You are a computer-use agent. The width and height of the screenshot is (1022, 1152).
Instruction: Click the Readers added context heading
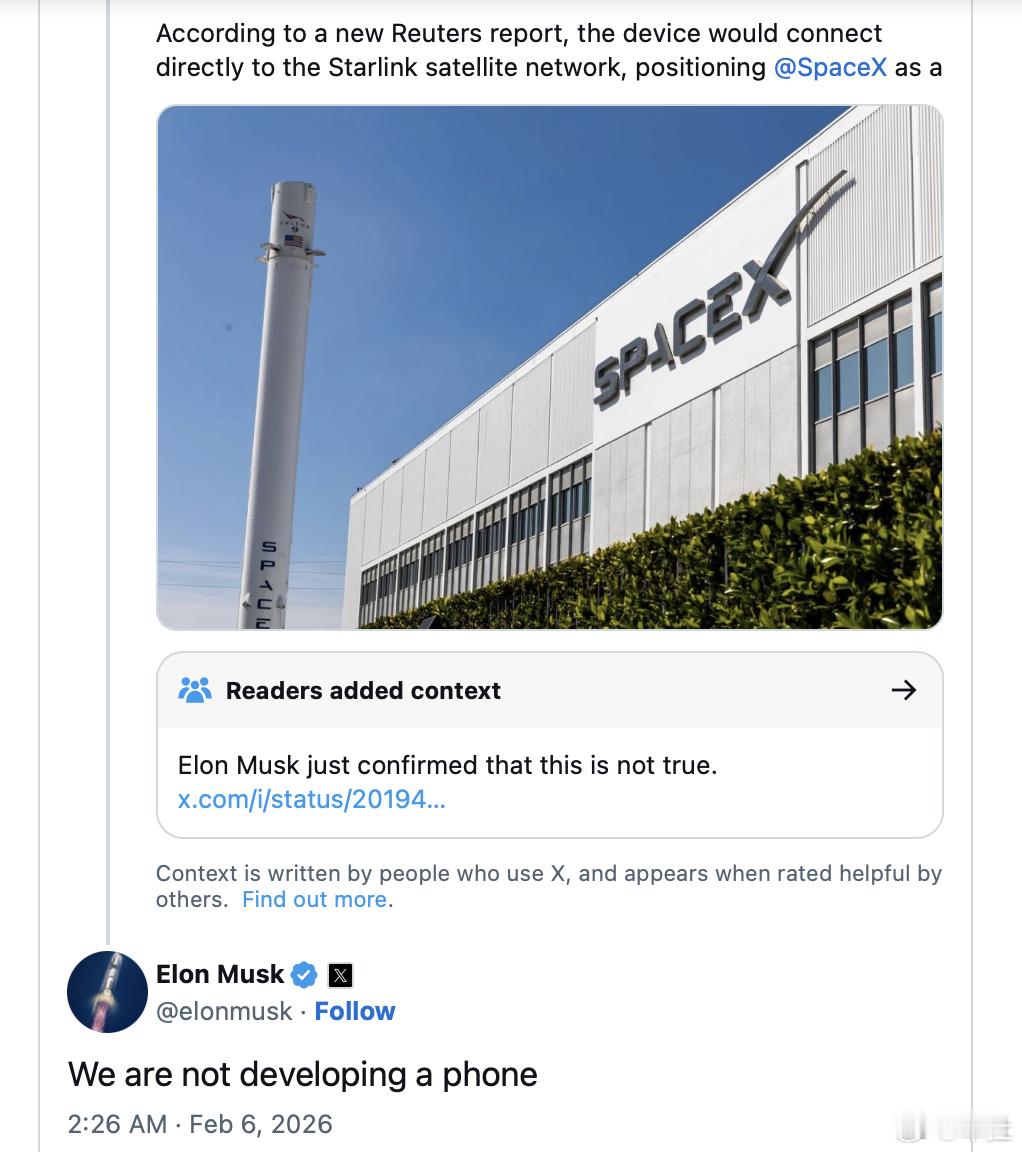[364, 690]
